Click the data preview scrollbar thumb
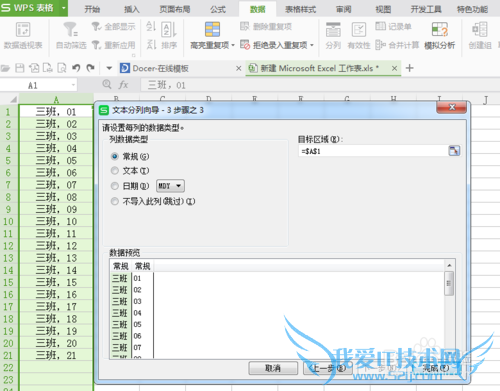 click(449, 283)
